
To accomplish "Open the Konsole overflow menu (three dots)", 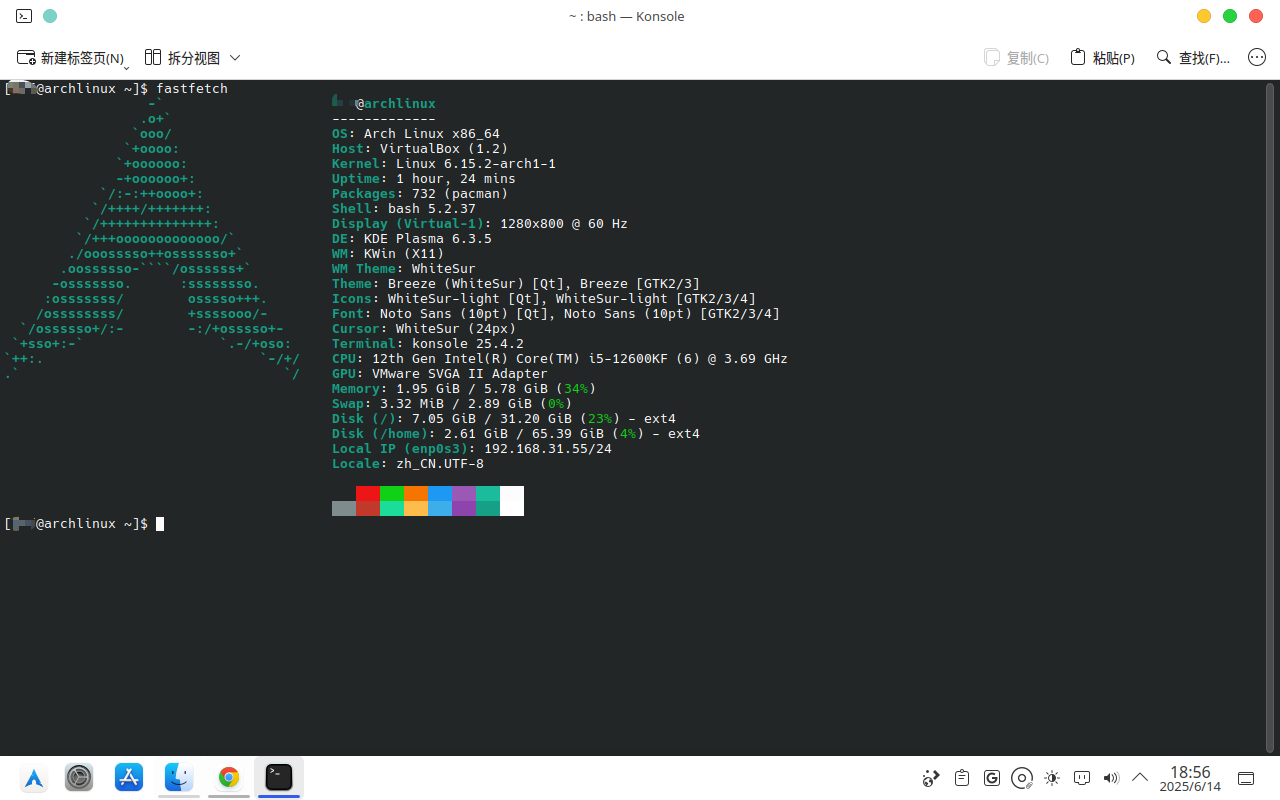I will click(1257, 58).
